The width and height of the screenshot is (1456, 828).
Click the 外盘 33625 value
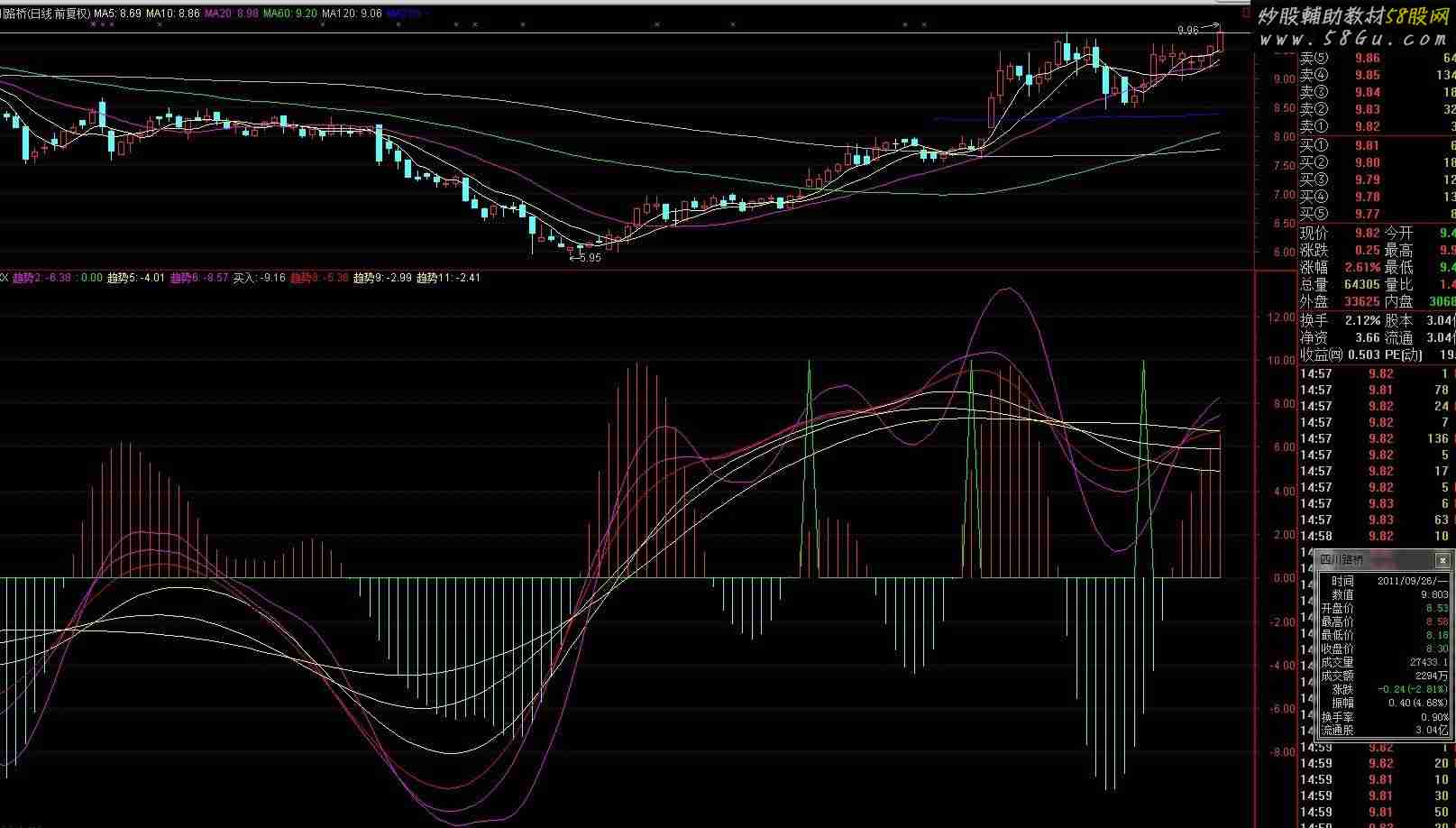pos(1362,301)
